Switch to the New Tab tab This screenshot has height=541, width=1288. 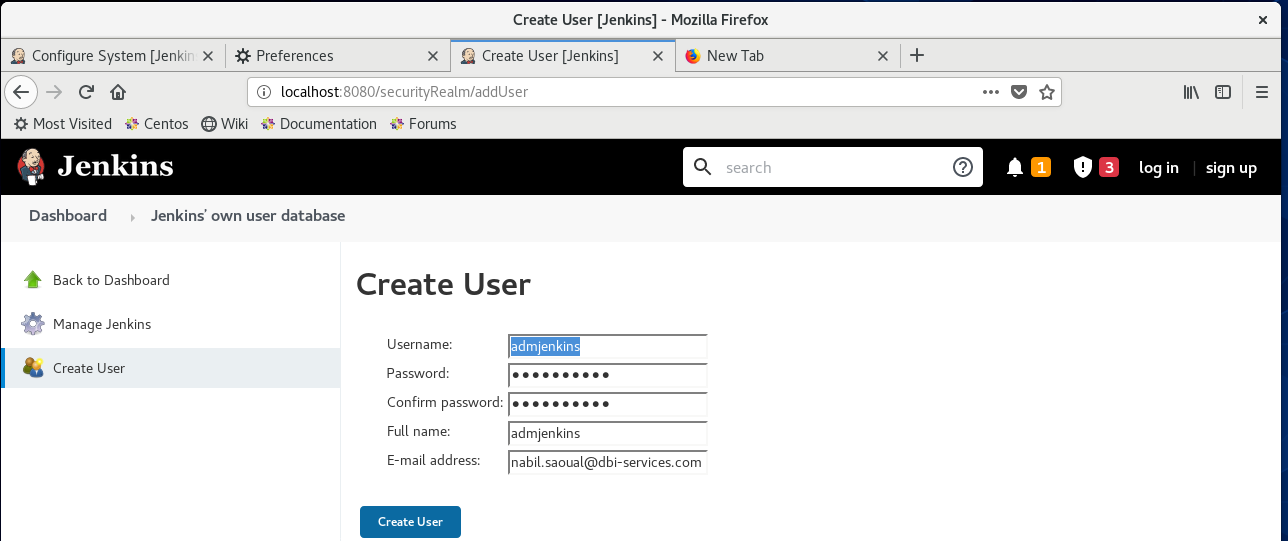tap(788, 56)
